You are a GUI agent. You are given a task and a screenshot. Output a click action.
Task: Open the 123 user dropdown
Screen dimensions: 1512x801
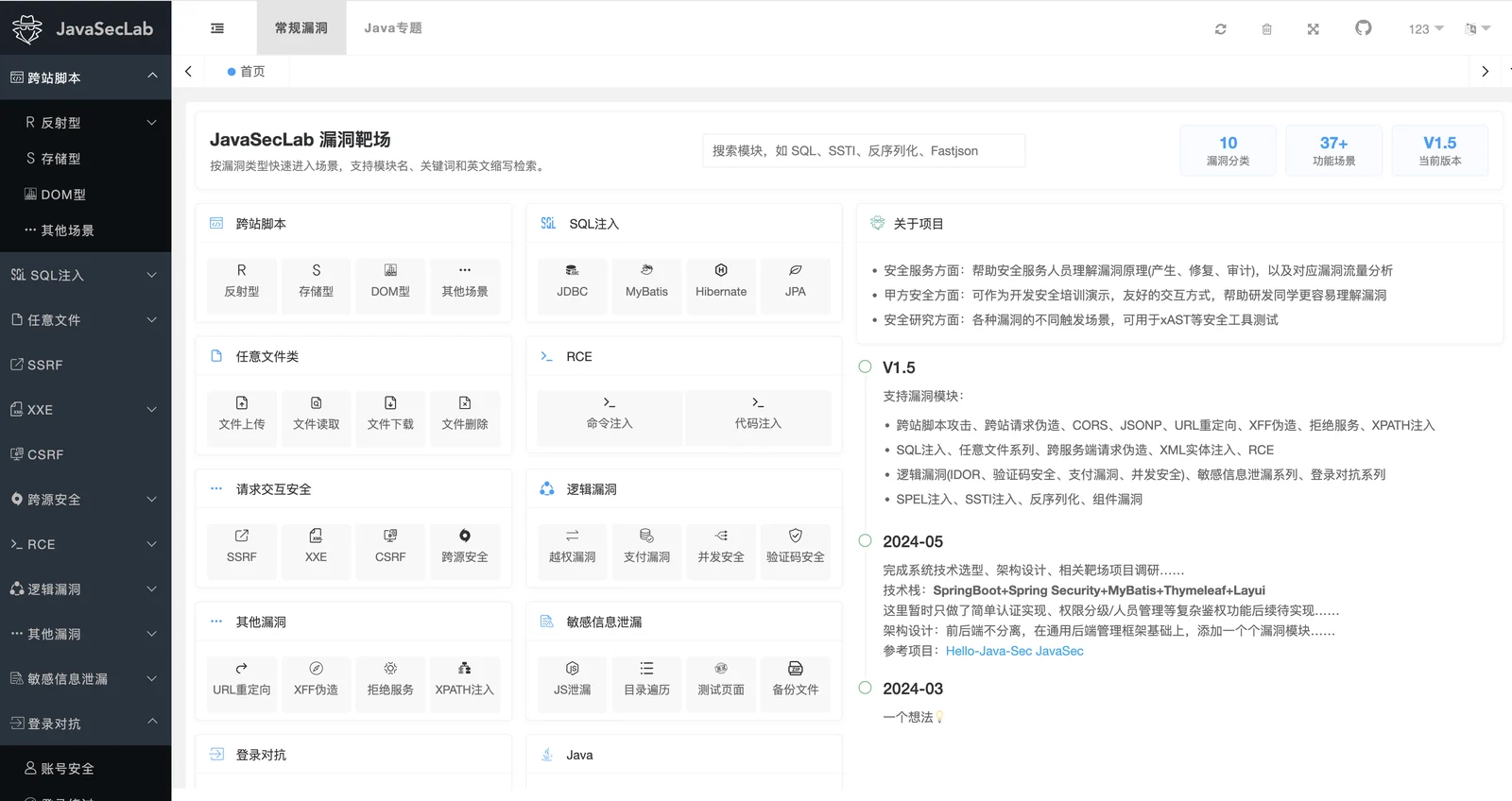[1426, 29]
